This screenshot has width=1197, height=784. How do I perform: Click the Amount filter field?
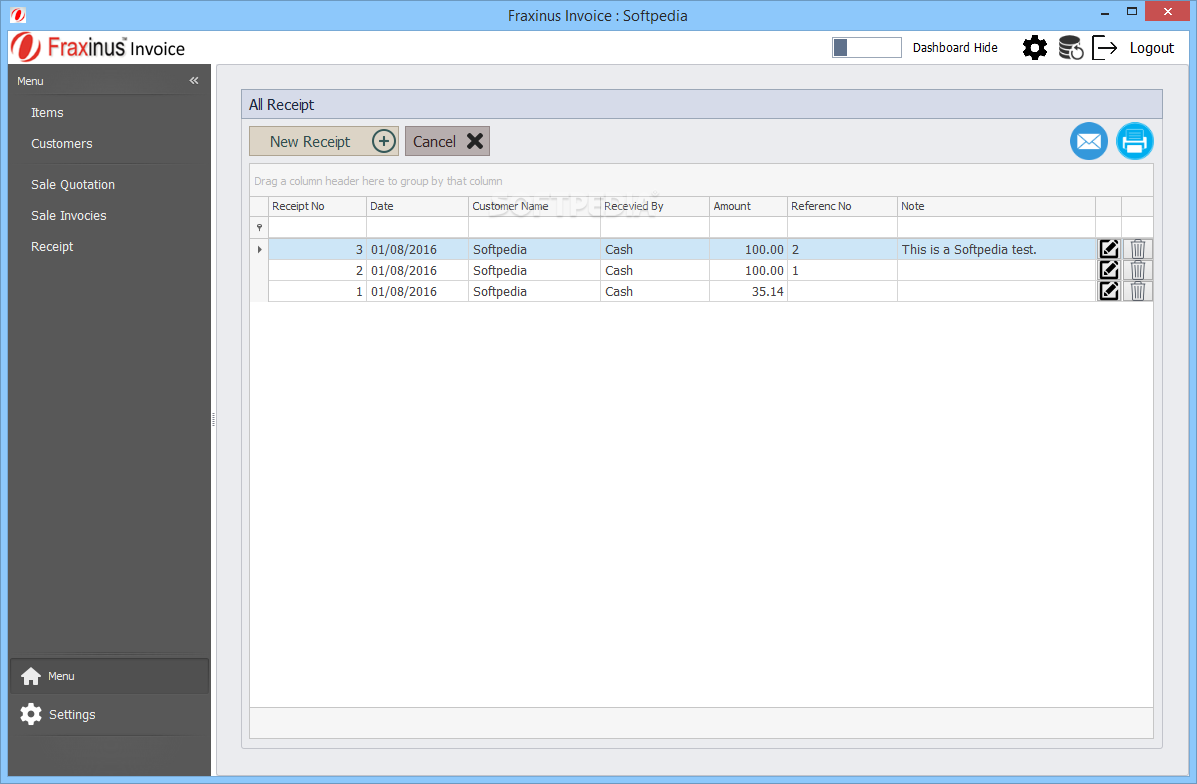point(748,227)
